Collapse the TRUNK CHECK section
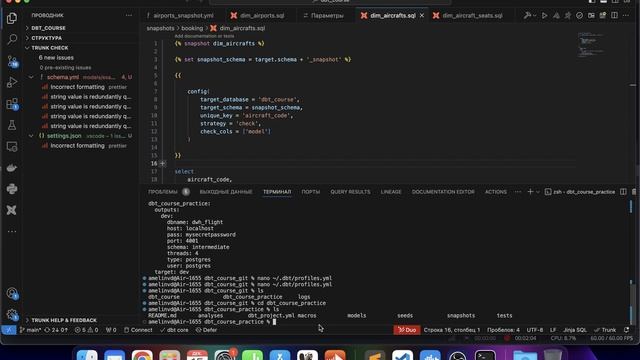 coord(49,48)
